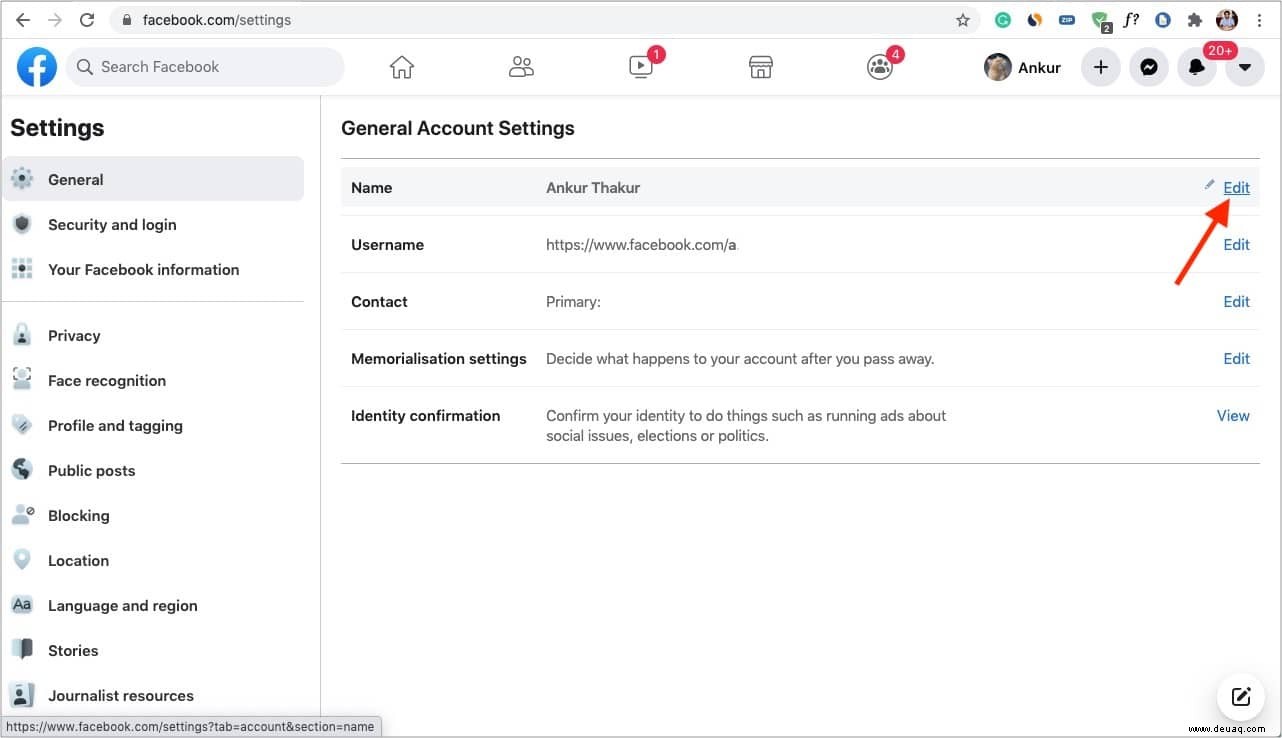Open the extensions puzzle-piece menu
This screenshot has height=738, width=1282.
(1194, 20)
